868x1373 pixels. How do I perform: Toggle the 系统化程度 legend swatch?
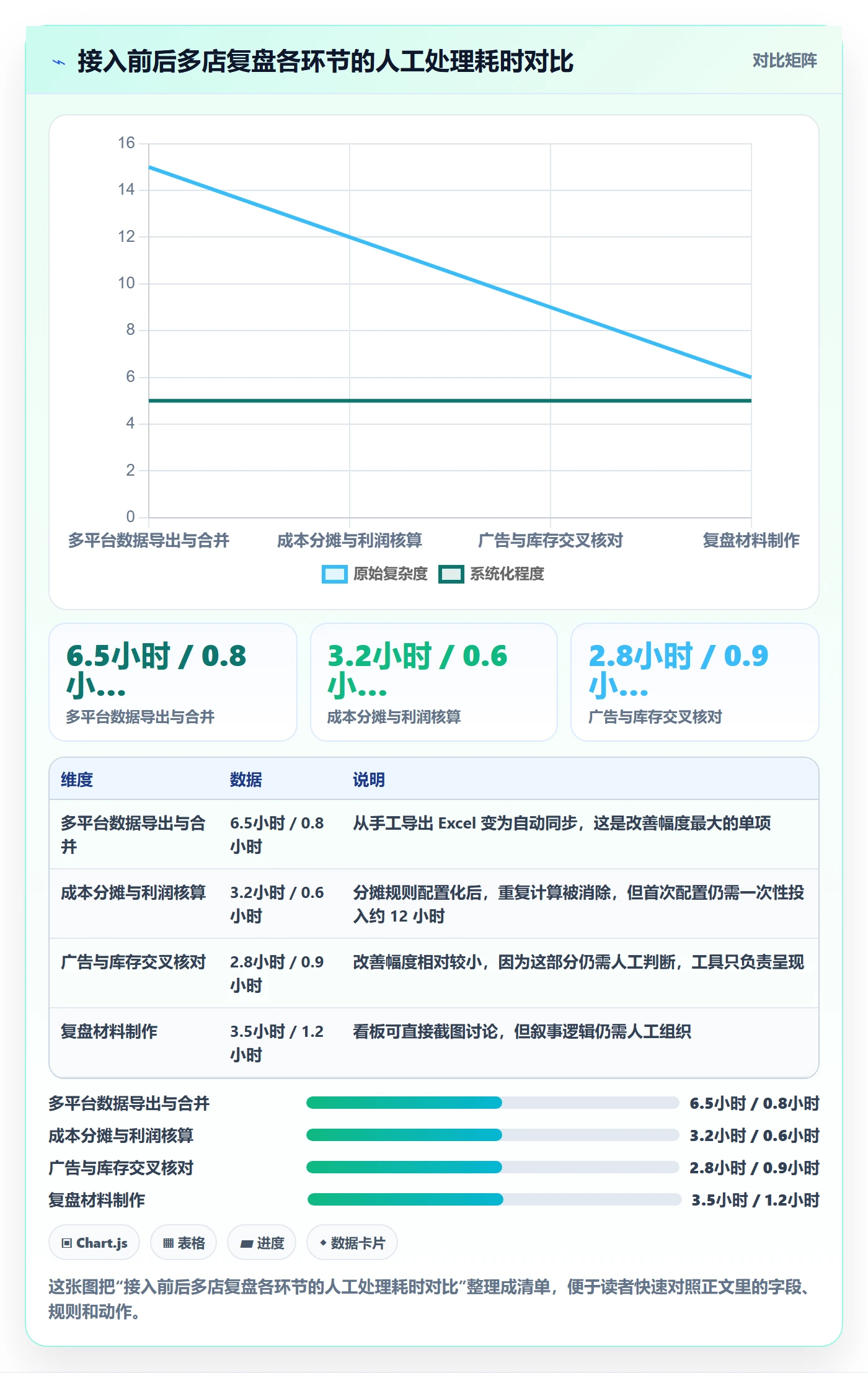[451, 574]
